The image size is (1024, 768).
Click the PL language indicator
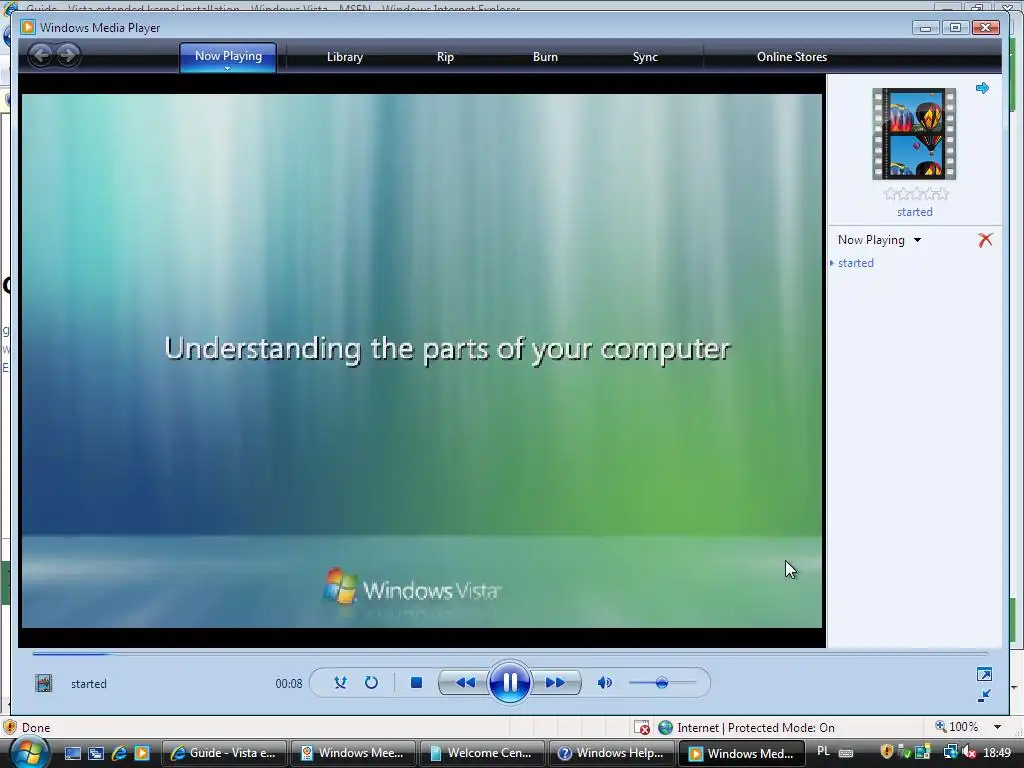pyautogui.click(x=824, y=752)
